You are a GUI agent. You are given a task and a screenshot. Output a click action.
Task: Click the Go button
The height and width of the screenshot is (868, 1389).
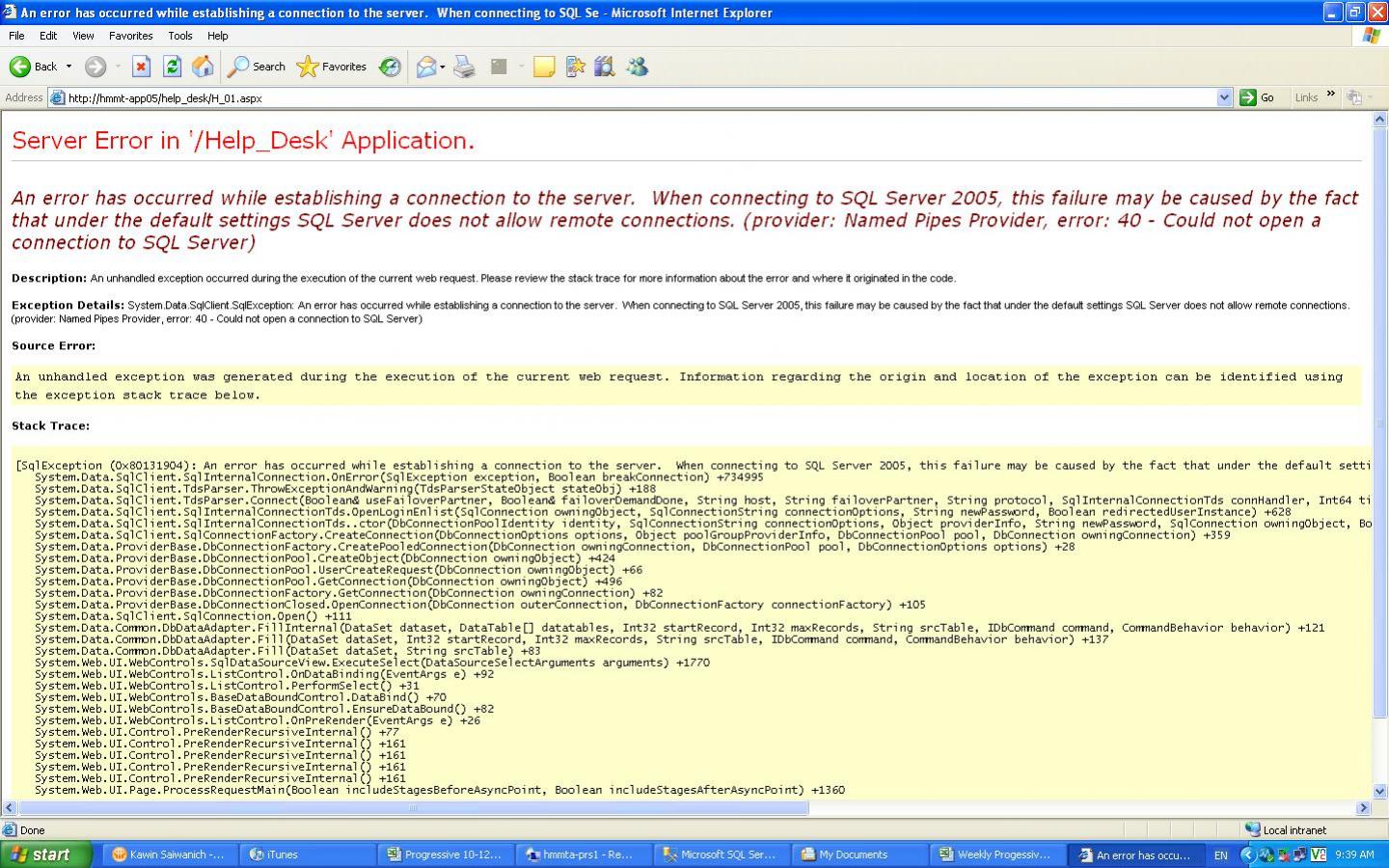click(1257, 97)
